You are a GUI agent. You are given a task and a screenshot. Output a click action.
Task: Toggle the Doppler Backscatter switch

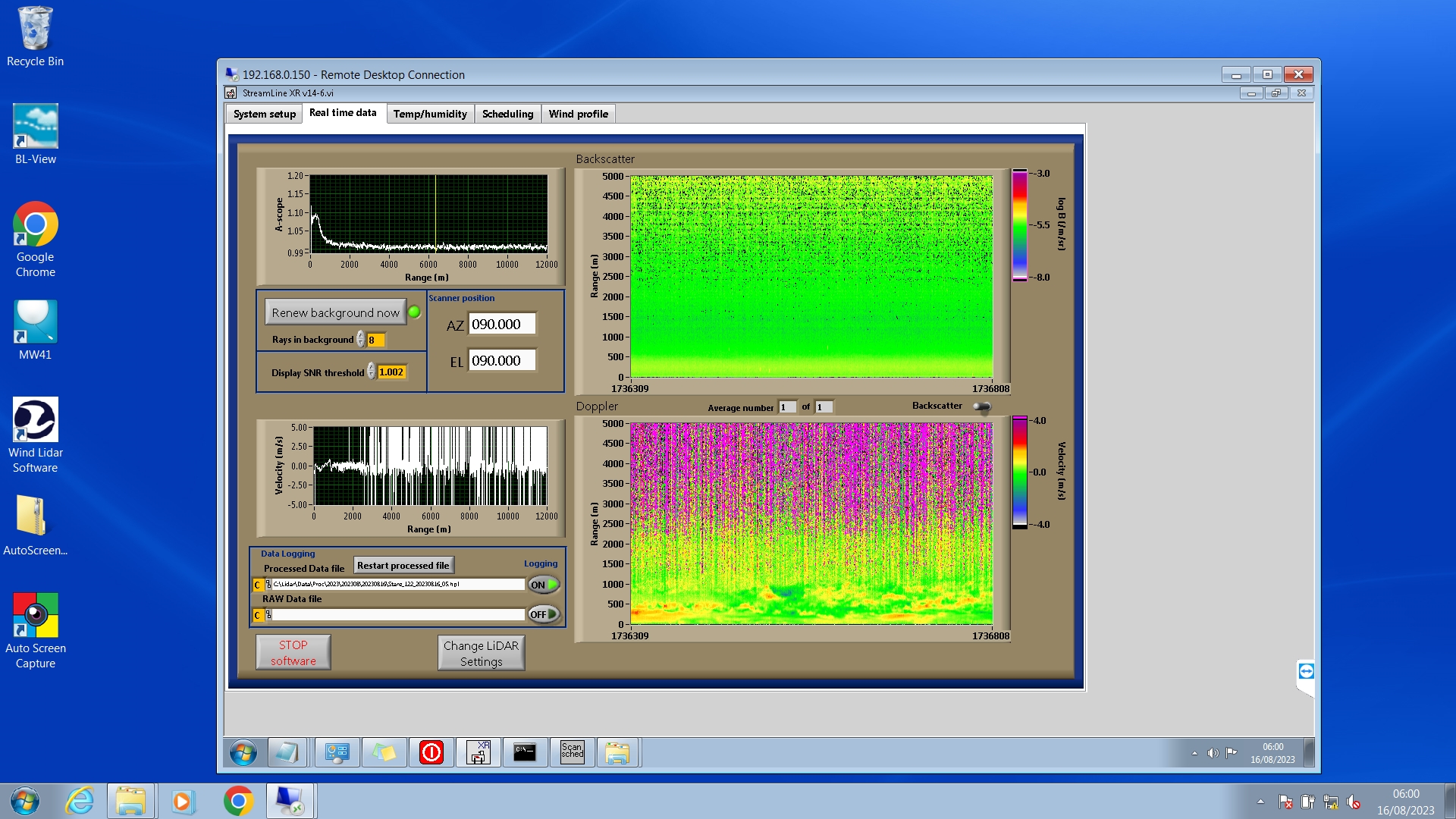pyautogui.click(x=982, y=406)
